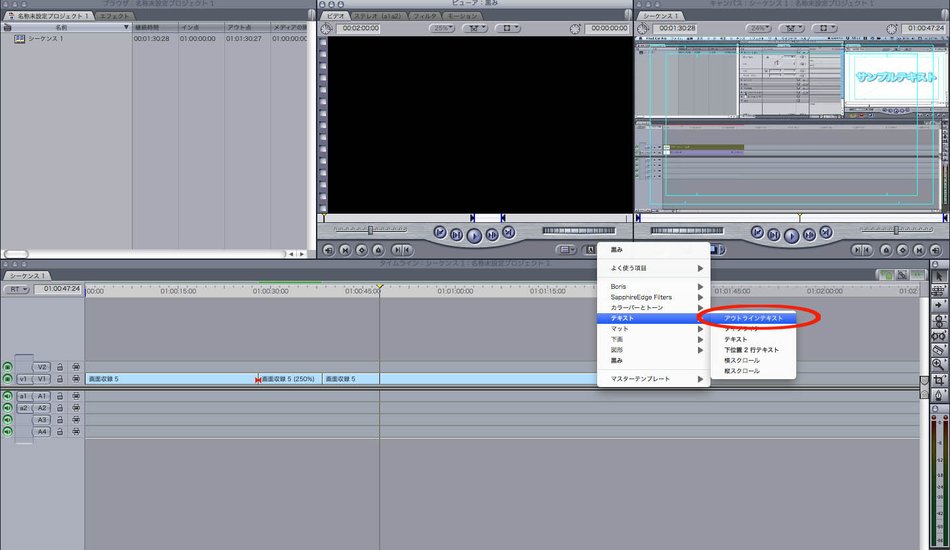Viewport: 950px width, 550px height.
Task: Mute the A1 audio track
Action: click(8, 396)
